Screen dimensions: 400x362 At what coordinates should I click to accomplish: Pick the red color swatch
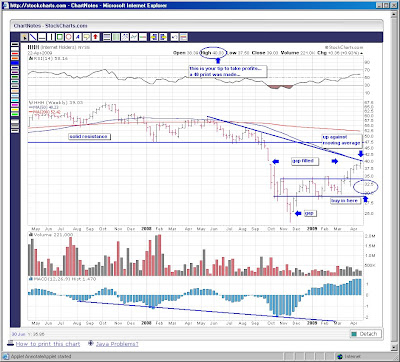(15, 53)
